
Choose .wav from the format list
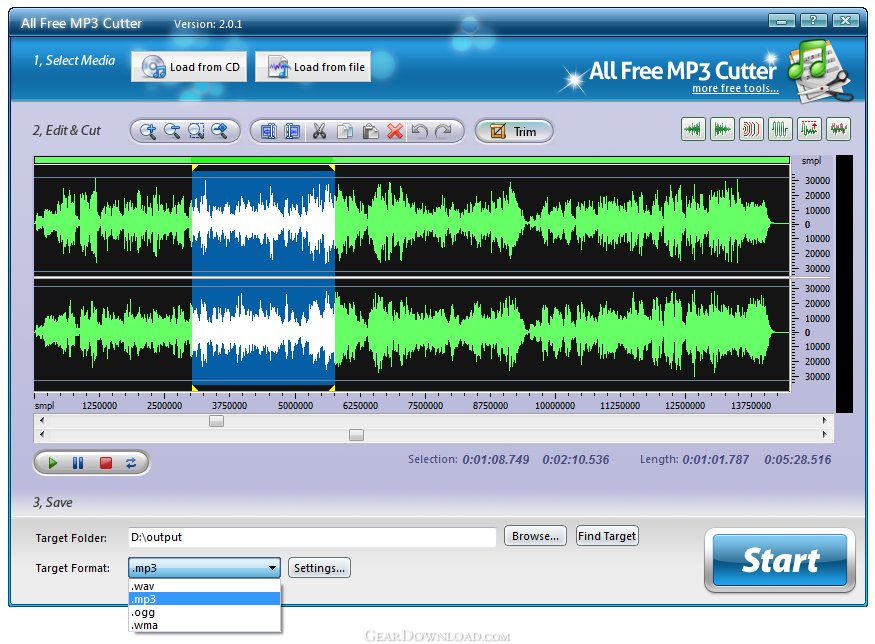[204, 586]
